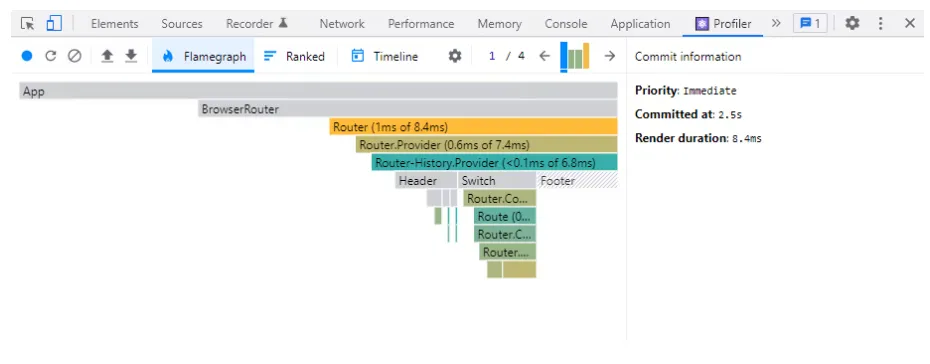Open the Network panel tab
The width and height of the screenshot is (930, 364).
[342, 24]
